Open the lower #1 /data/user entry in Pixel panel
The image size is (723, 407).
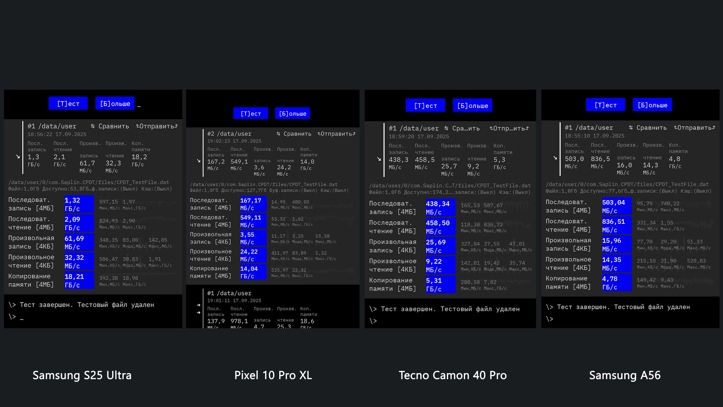(x=229, y=293)
